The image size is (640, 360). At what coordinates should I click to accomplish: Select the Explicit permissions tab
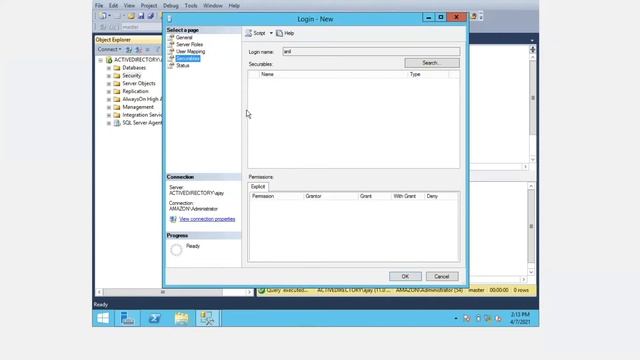pos(258,187)
